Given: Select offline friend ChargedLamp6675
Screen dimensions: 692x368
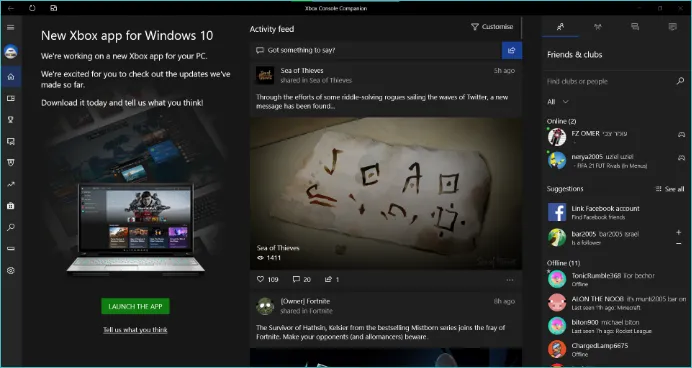Looking at the screenshot, I should coord(617,349).
